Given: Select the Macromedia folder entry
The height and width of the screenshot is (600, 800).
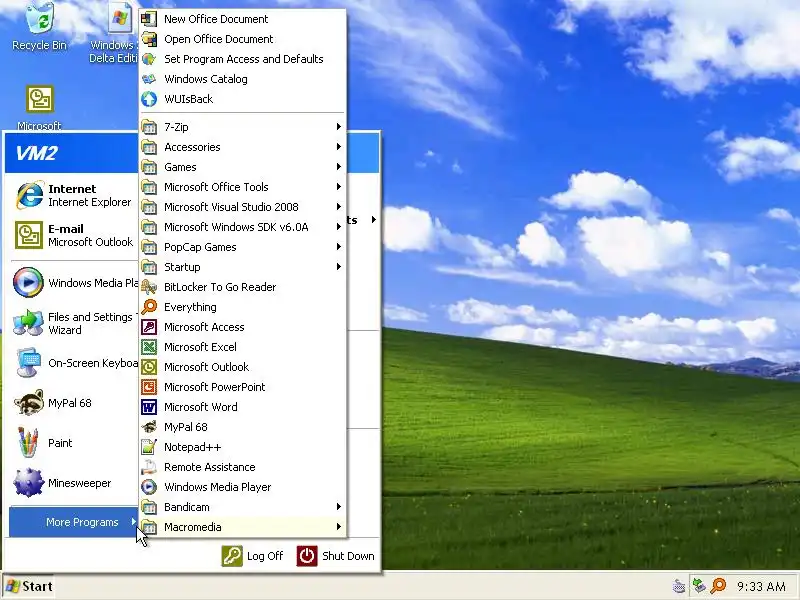Looking at the screenshot, I should pos(242,527).
